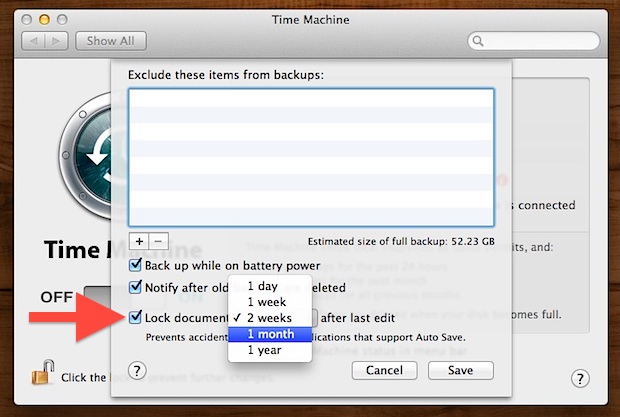This screenshot has height=417, width=620.
Task: Toggle Back up while on battery power
Action: (x=135, y=264)
